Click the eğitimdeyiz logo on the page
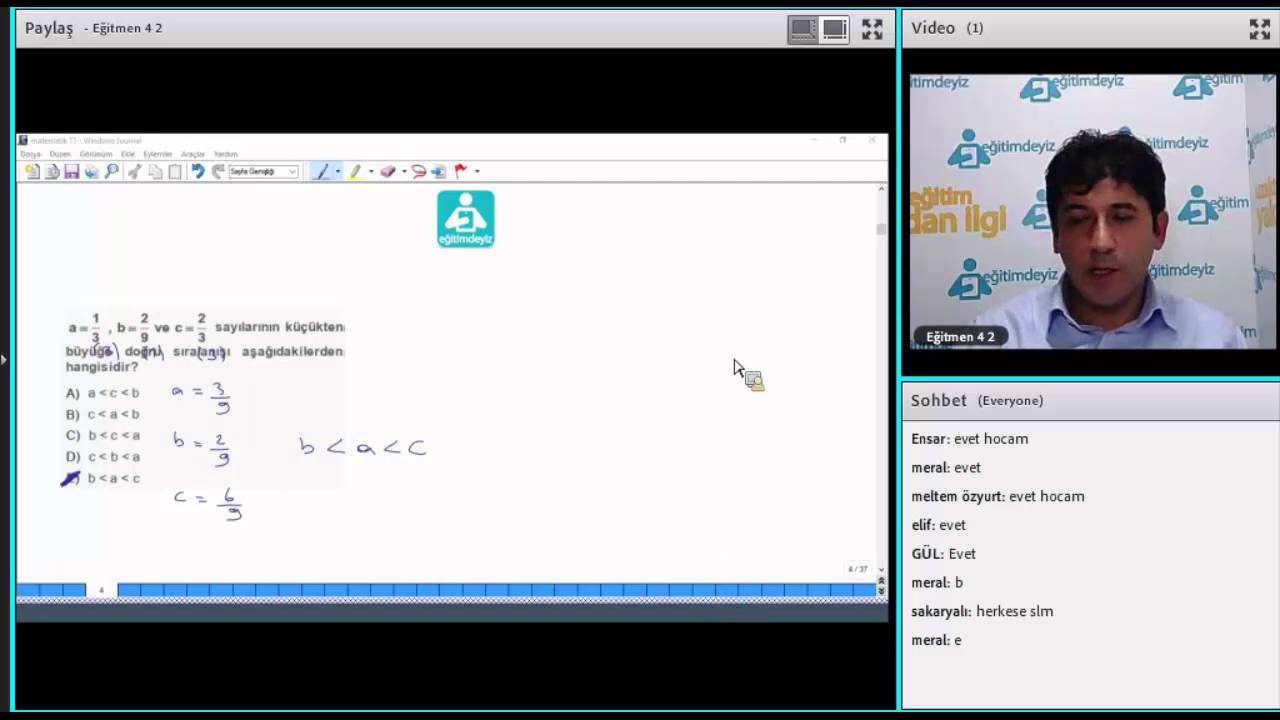The width and height of the screenshot is (1280, 720). point(466,219)
